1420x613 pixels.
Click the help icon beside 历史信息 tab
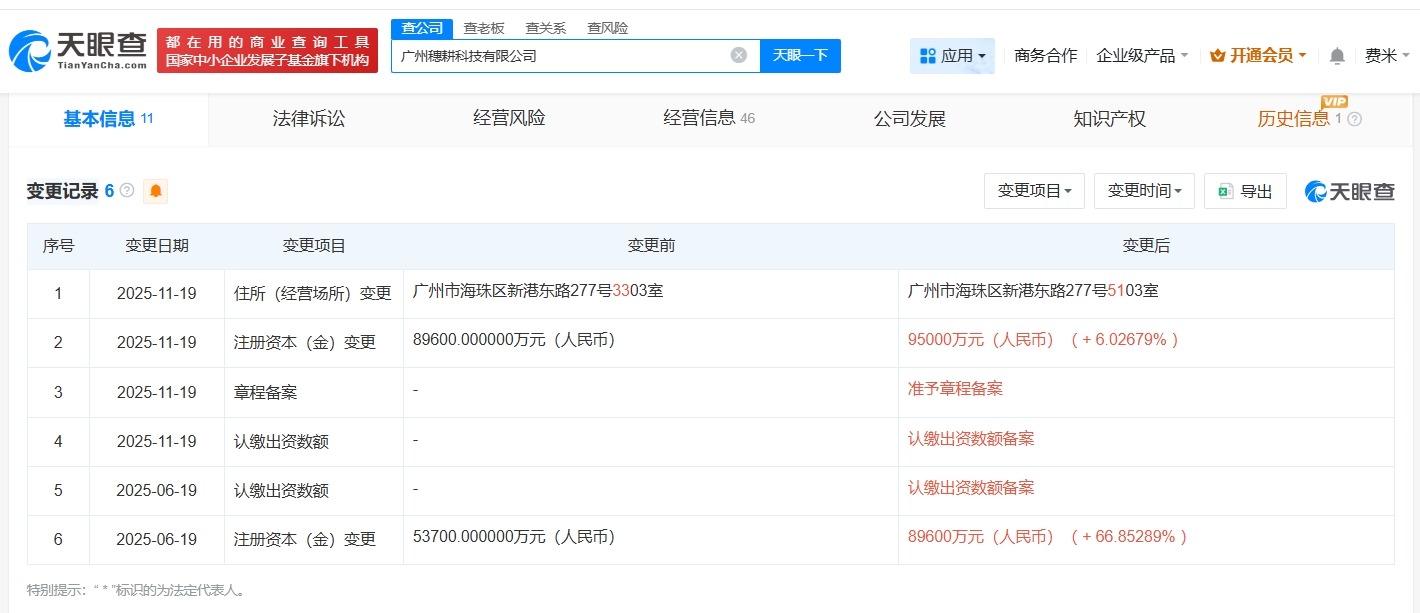point(1354,119)
